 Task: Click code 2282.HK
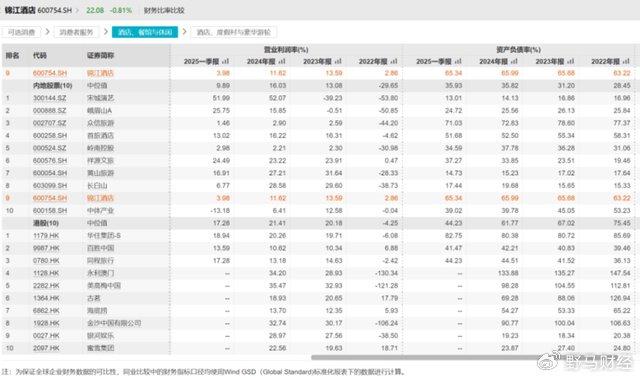(46, 286)
